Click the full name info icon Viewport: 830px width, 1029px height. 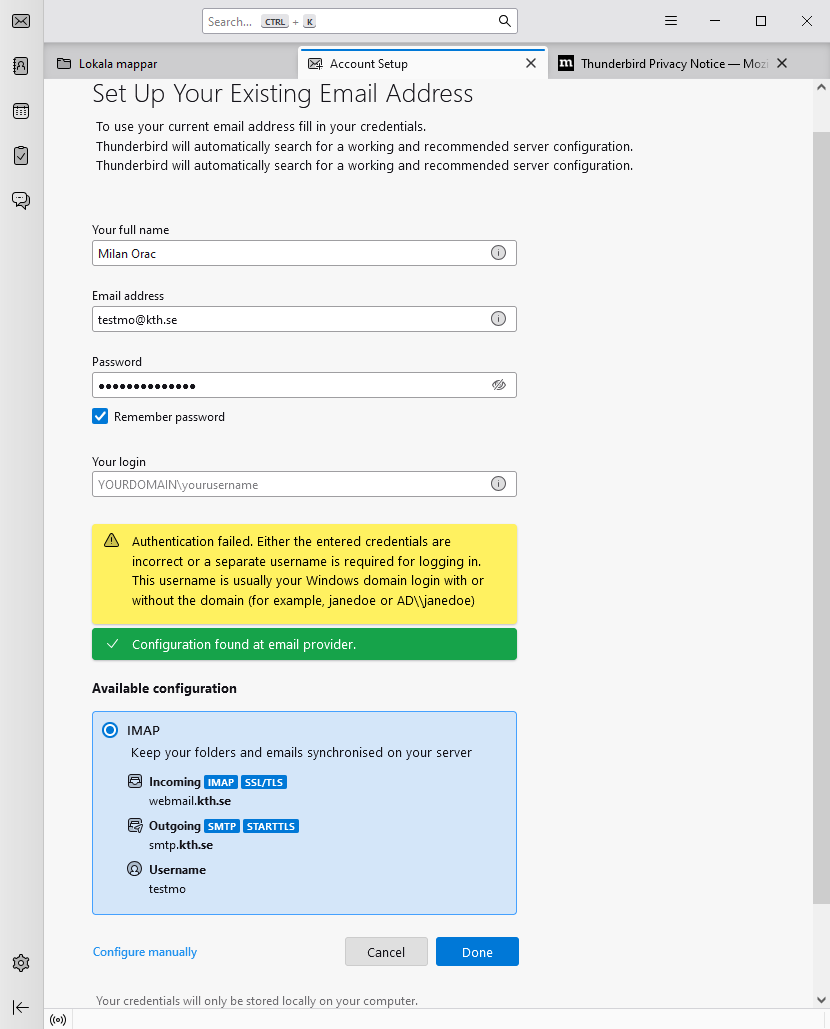click(498, 253)
